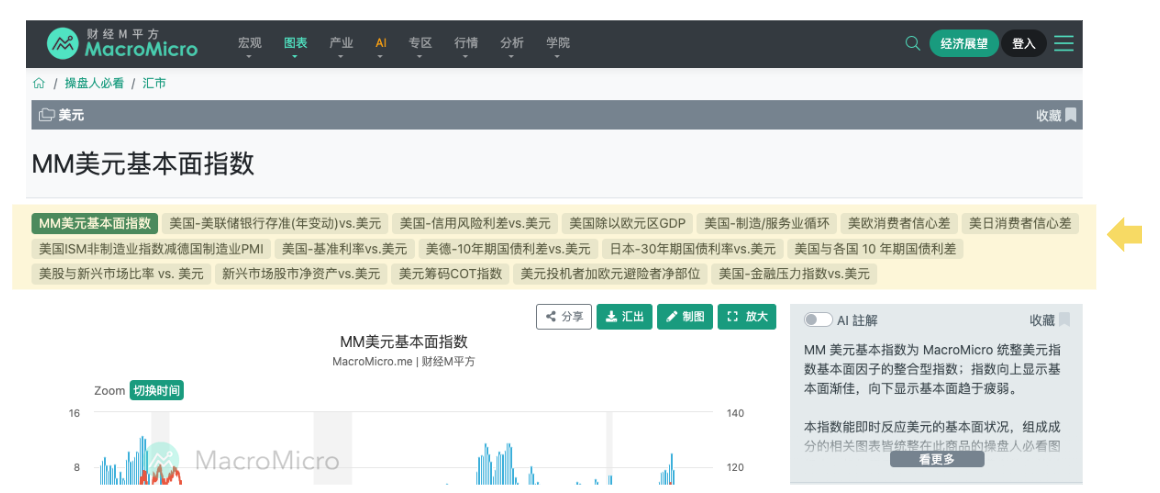
Task: Open the 操盘人必看 breadcrumb link
Action: [94, 83]
